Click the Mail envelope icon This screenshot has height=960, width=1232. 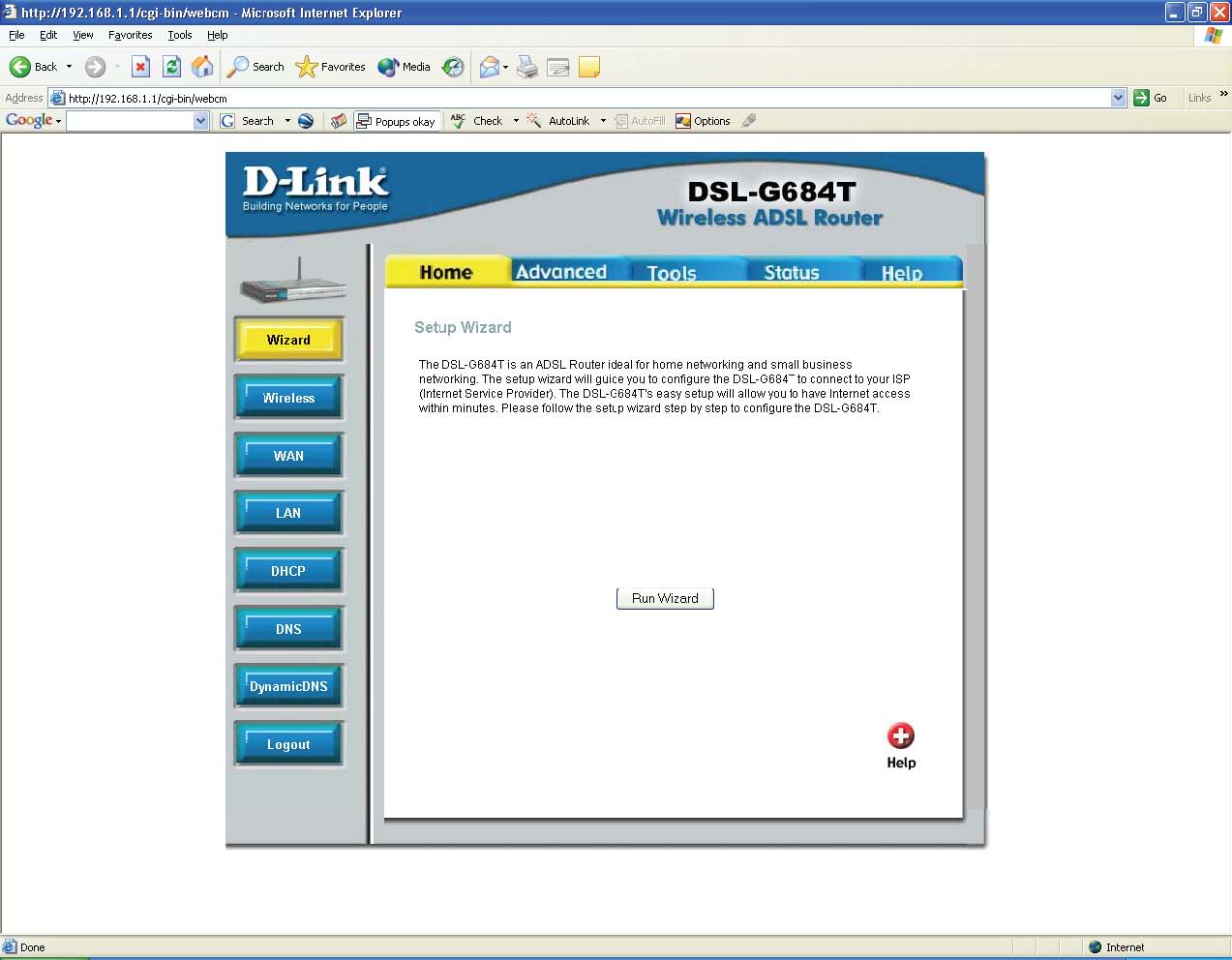490,67
